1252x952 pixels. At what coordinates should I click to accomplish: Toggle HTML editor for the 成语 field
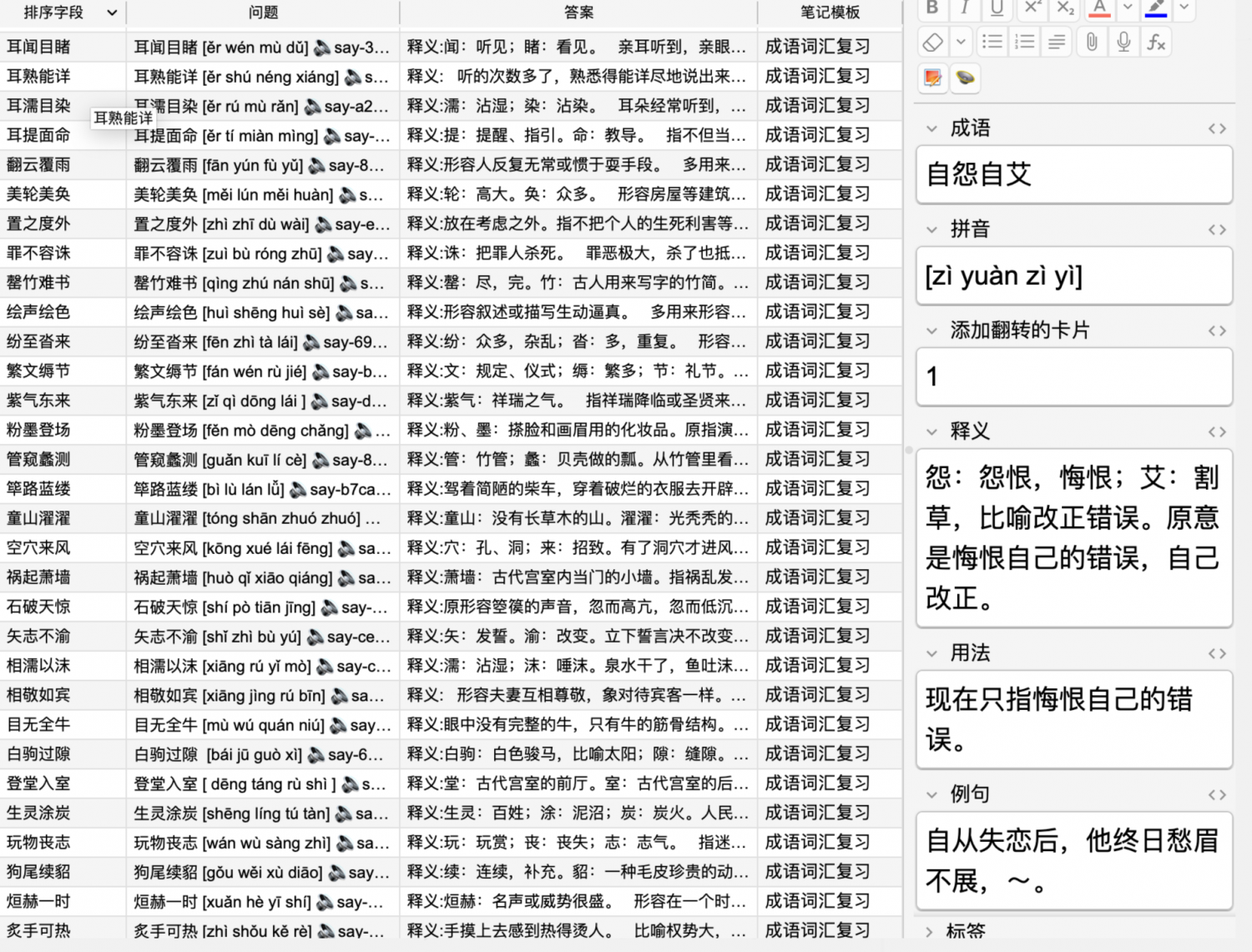pos(1217,128)
